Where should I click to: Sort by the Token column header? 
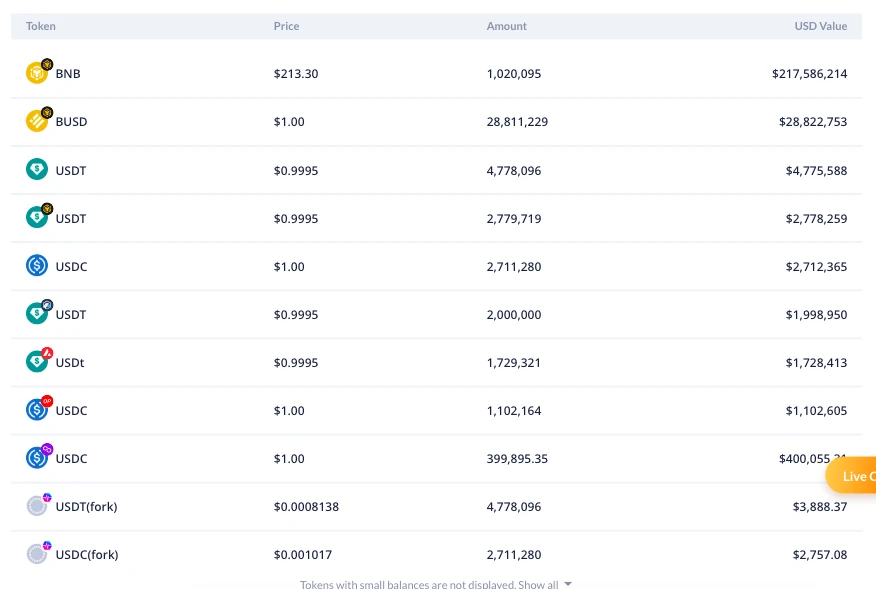click(x=41, y=26)
